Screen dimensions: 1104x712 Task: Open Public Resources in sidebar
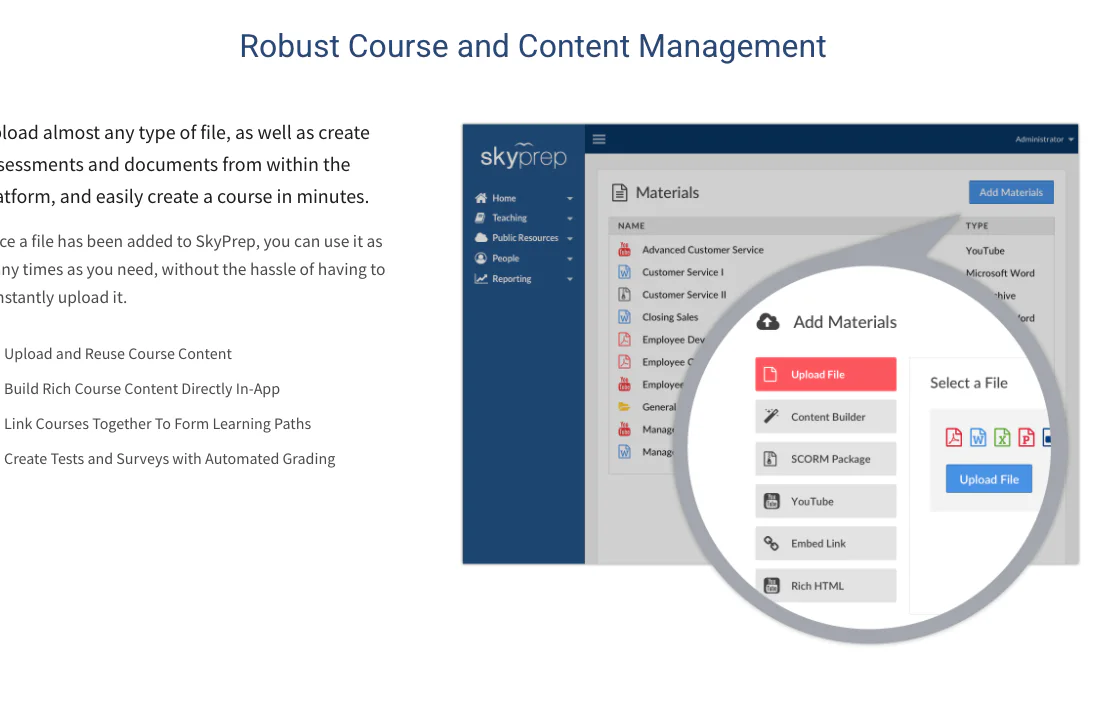pos(524,237)
